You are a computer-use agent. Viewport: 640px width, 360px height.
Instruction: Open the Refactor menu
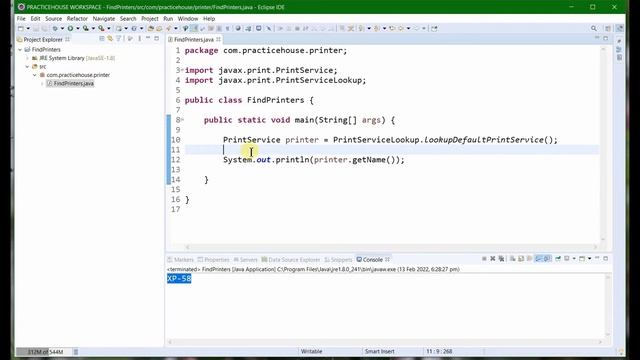(77, 18)
